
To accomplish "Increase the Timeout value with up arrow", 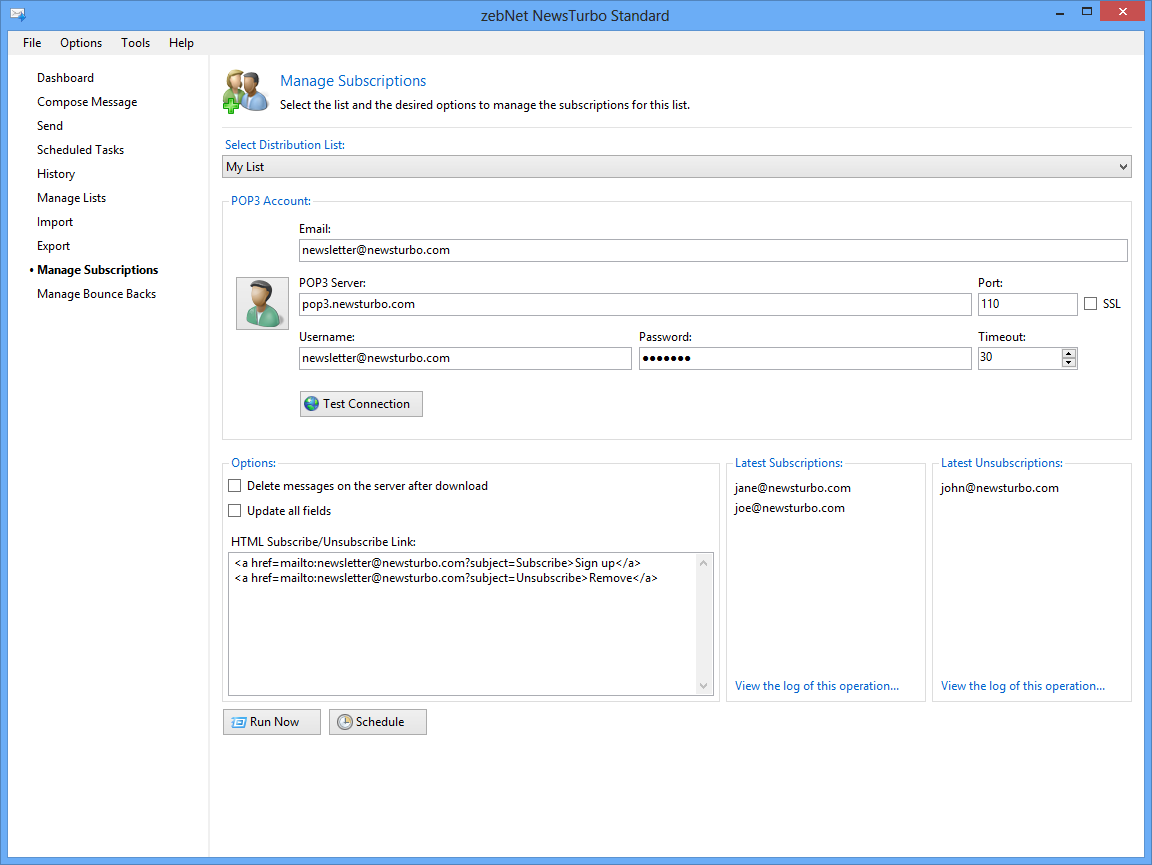I will click(x=1069, y=353).
